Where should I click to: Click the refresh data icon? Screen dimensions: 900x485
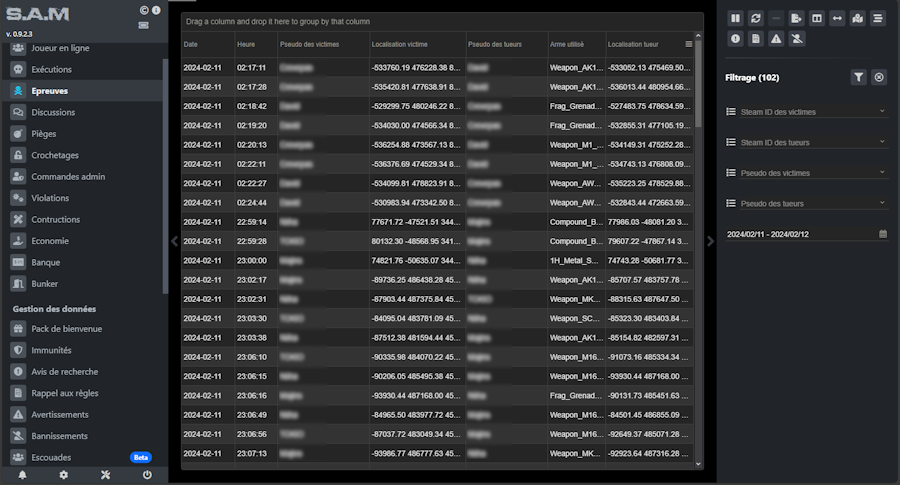(x=756, y=18)
